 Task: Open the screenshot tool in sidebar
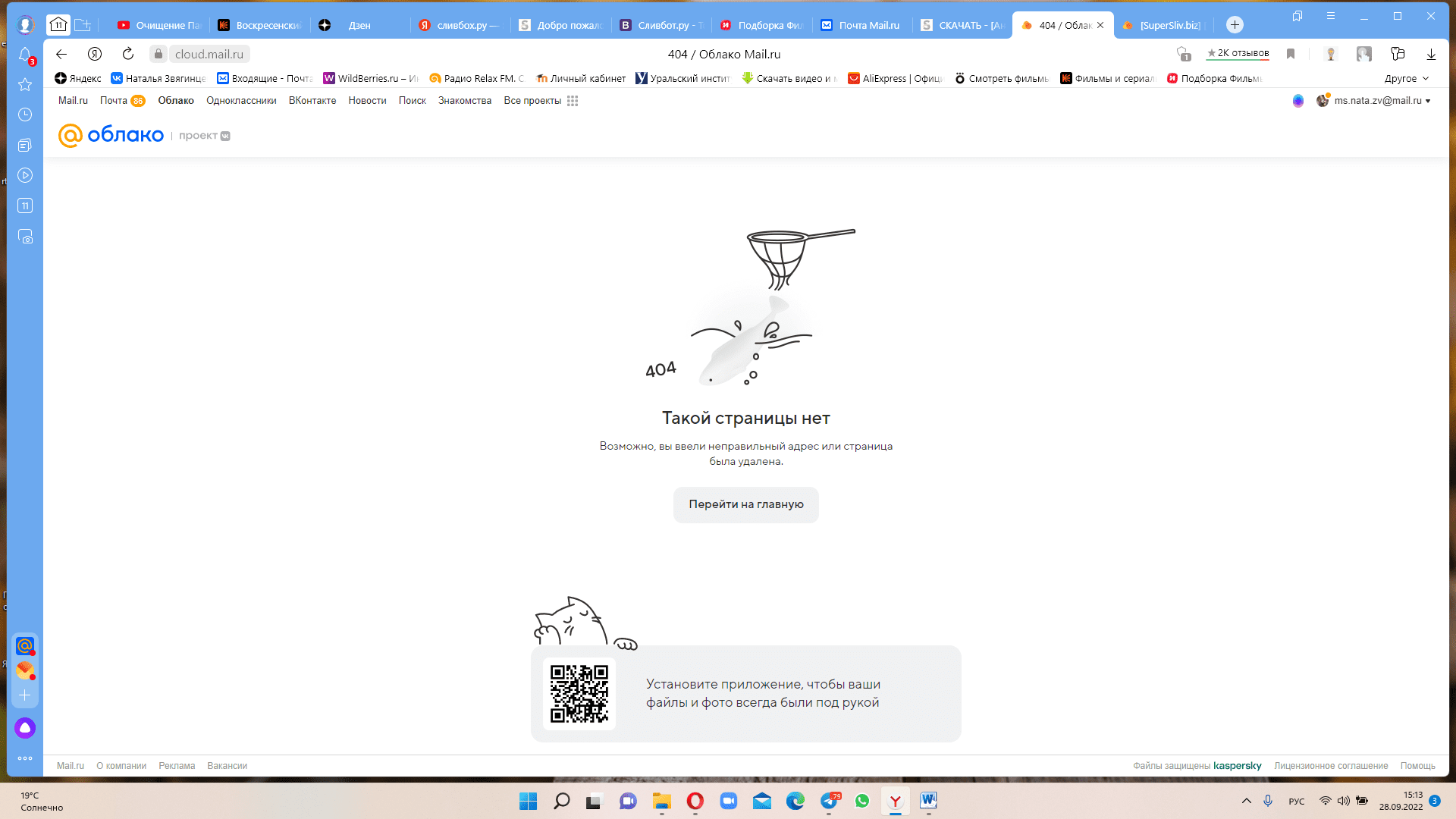click(x=25, y=237)
